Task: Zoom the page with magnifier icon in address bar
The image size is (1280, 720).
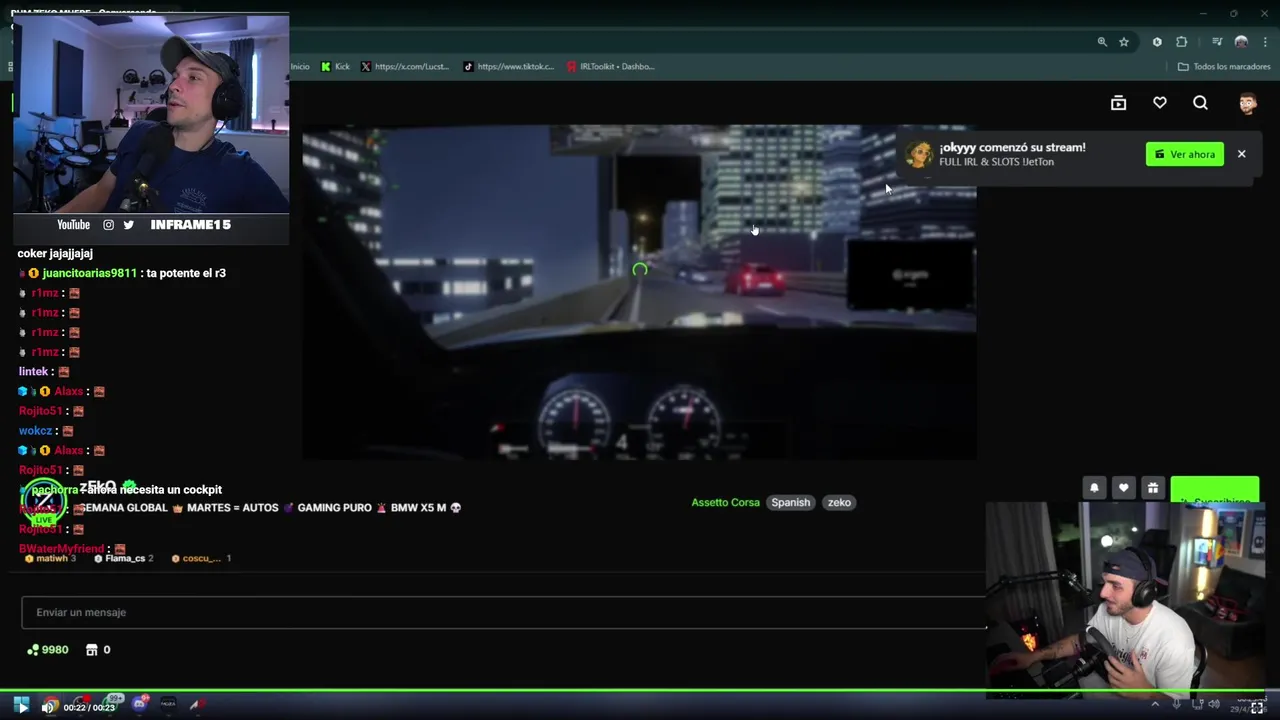Action: 1102,42
